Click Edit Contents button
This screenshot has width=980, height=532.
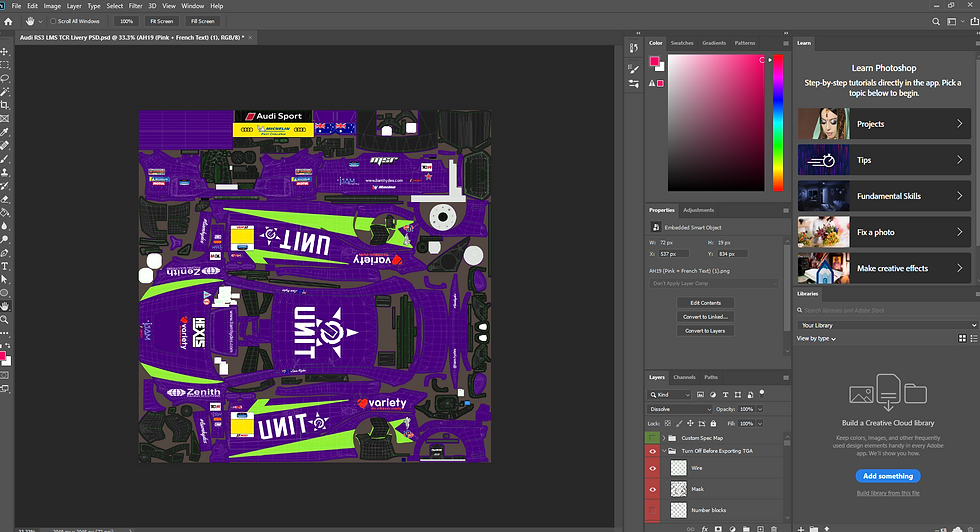click(x=705, y=303)
